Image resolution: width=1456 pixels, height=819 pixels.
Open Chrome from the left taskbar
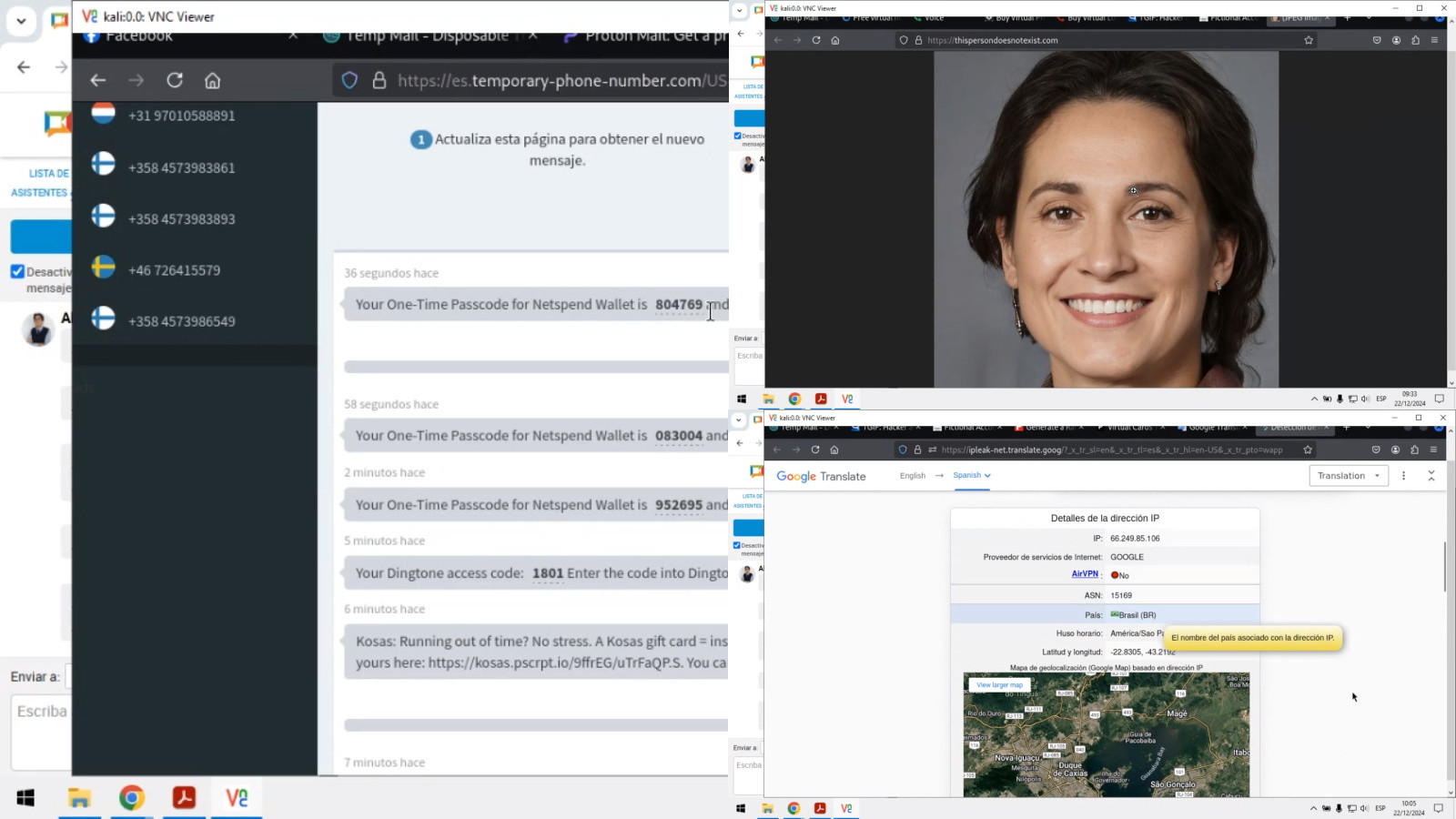coord(132,798)
